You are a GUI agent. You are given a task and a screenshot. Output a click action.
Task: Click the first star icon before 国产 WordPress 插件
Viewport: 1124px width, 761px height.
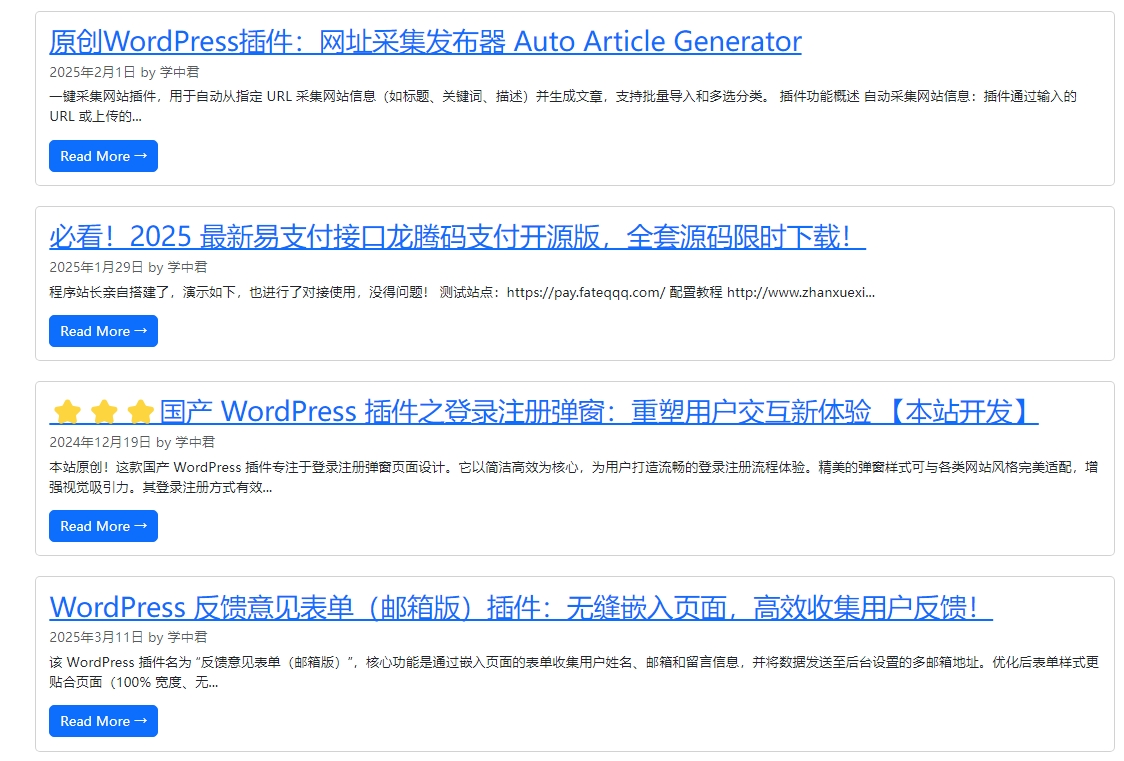point(67,410)
